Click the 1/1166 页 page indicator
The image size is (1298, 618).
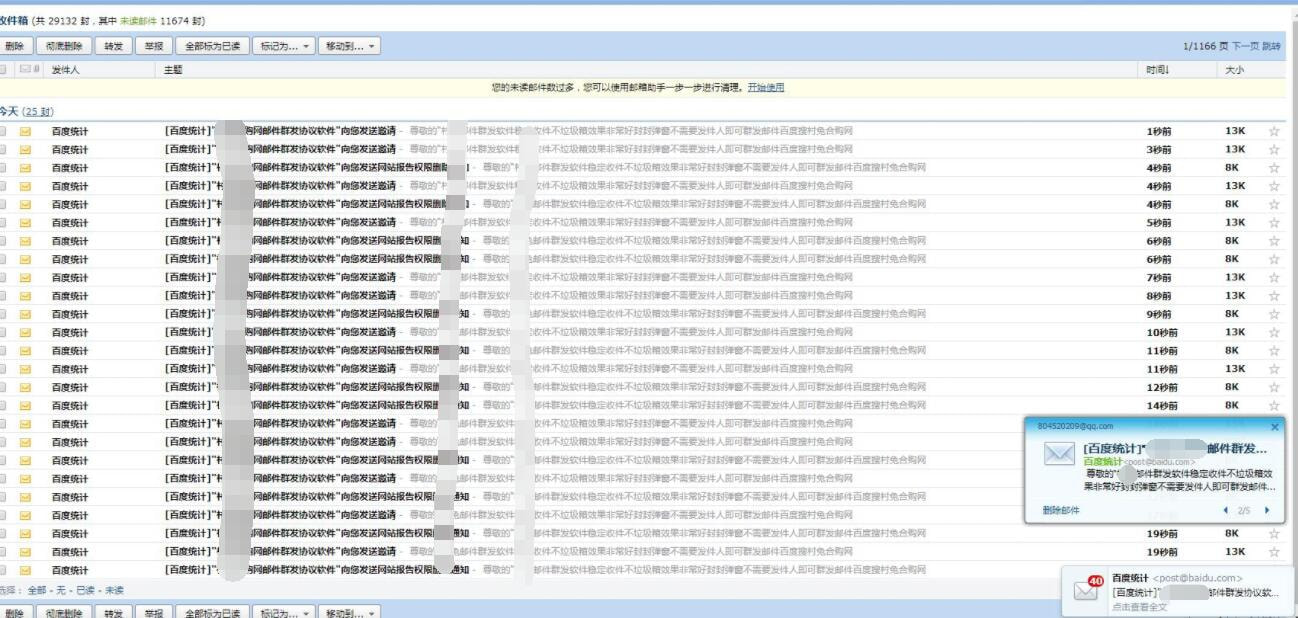coord(1205,46)
